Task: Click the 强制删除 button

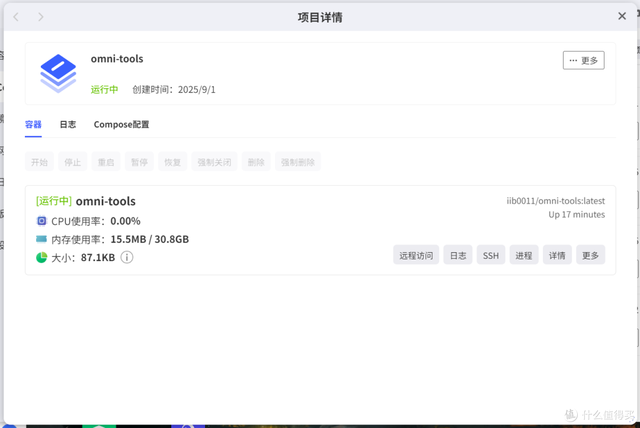Action: [298, 162]
